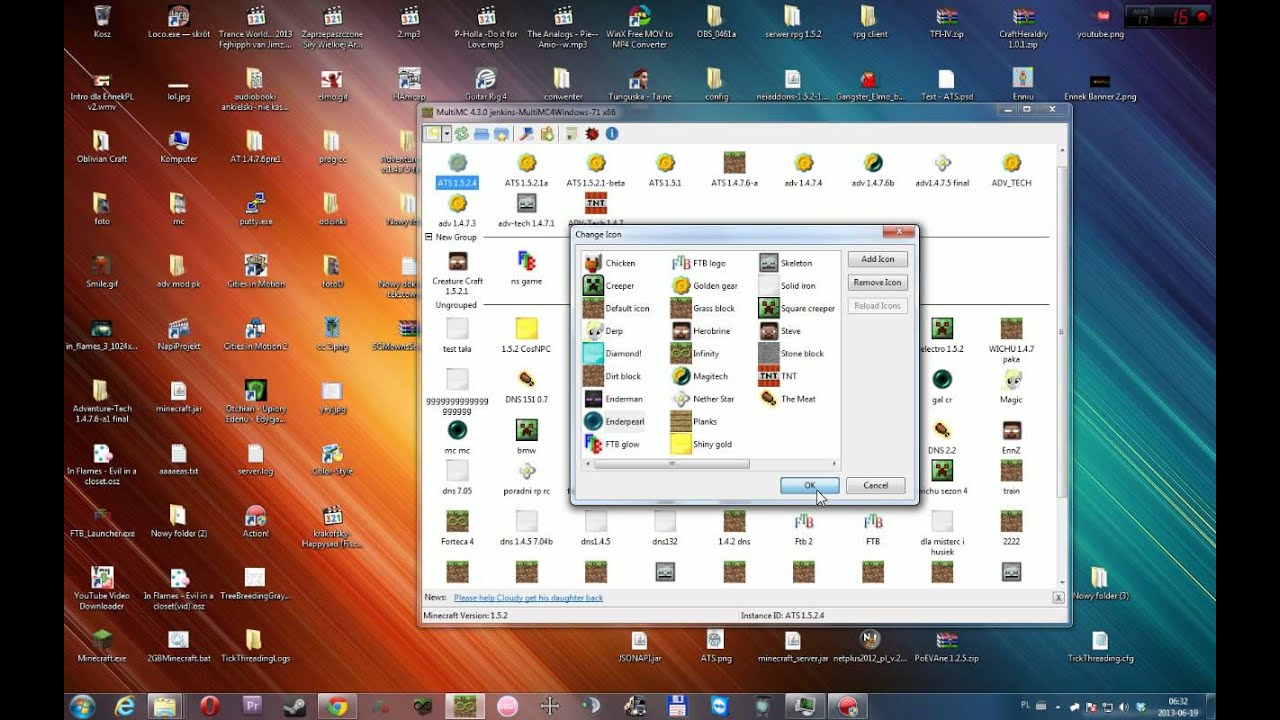Click the refresh instances toolbar icon
Viewport: 1280px width, 720px height.
click(462, 133)
